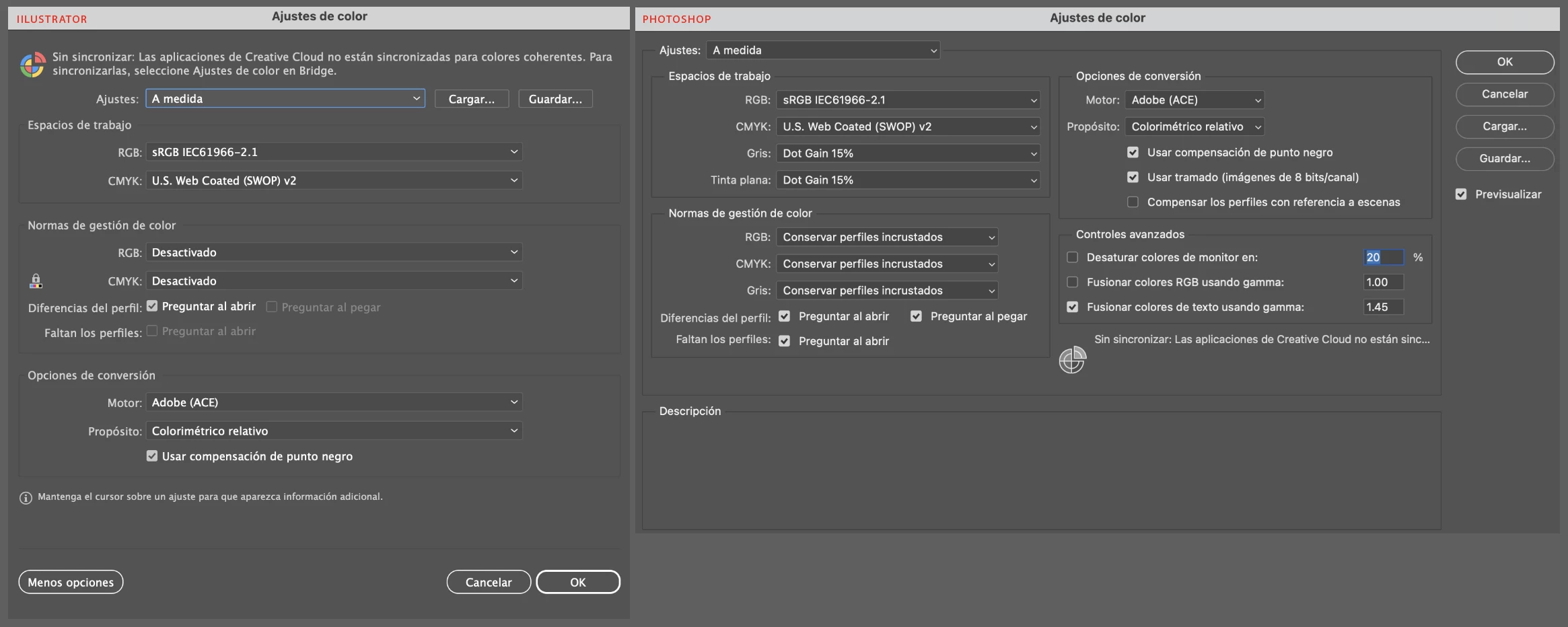Toggle Photoshop Faltan los perfiles Preguntar al abrir
Viewport: 1568px width, 627px height.
coord(785,341)
